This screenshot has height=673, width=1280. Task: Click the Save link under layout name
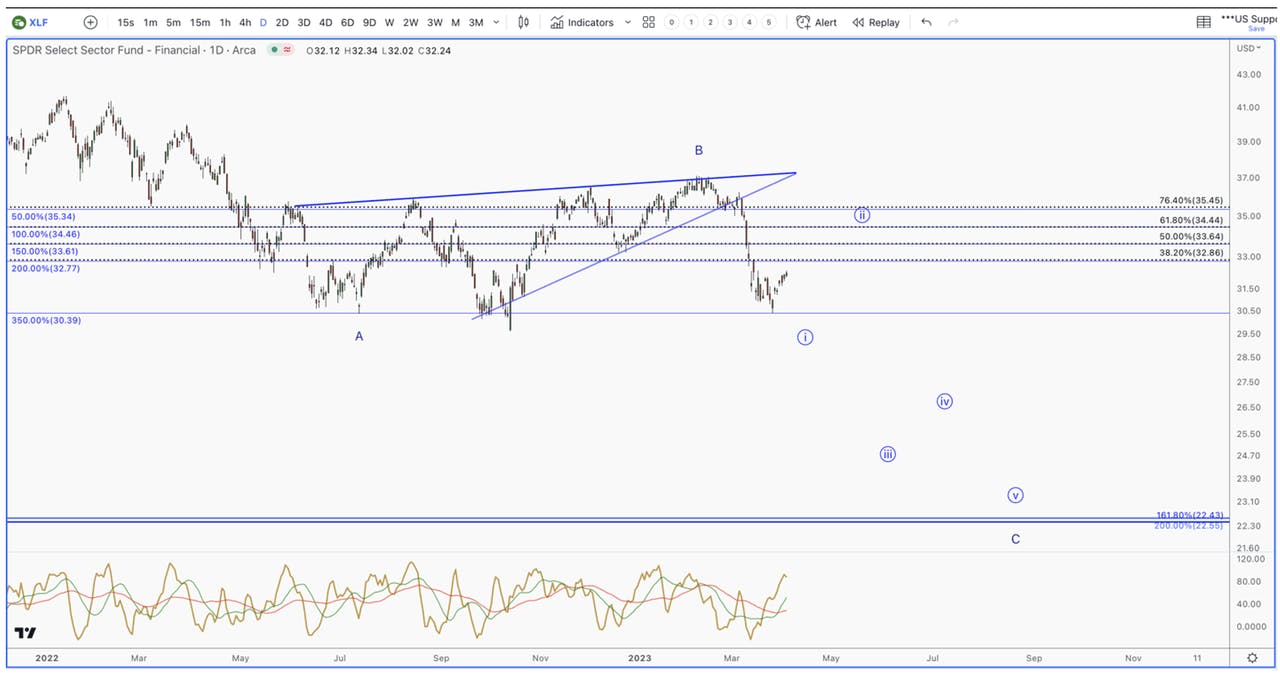tap(1255, 29)
